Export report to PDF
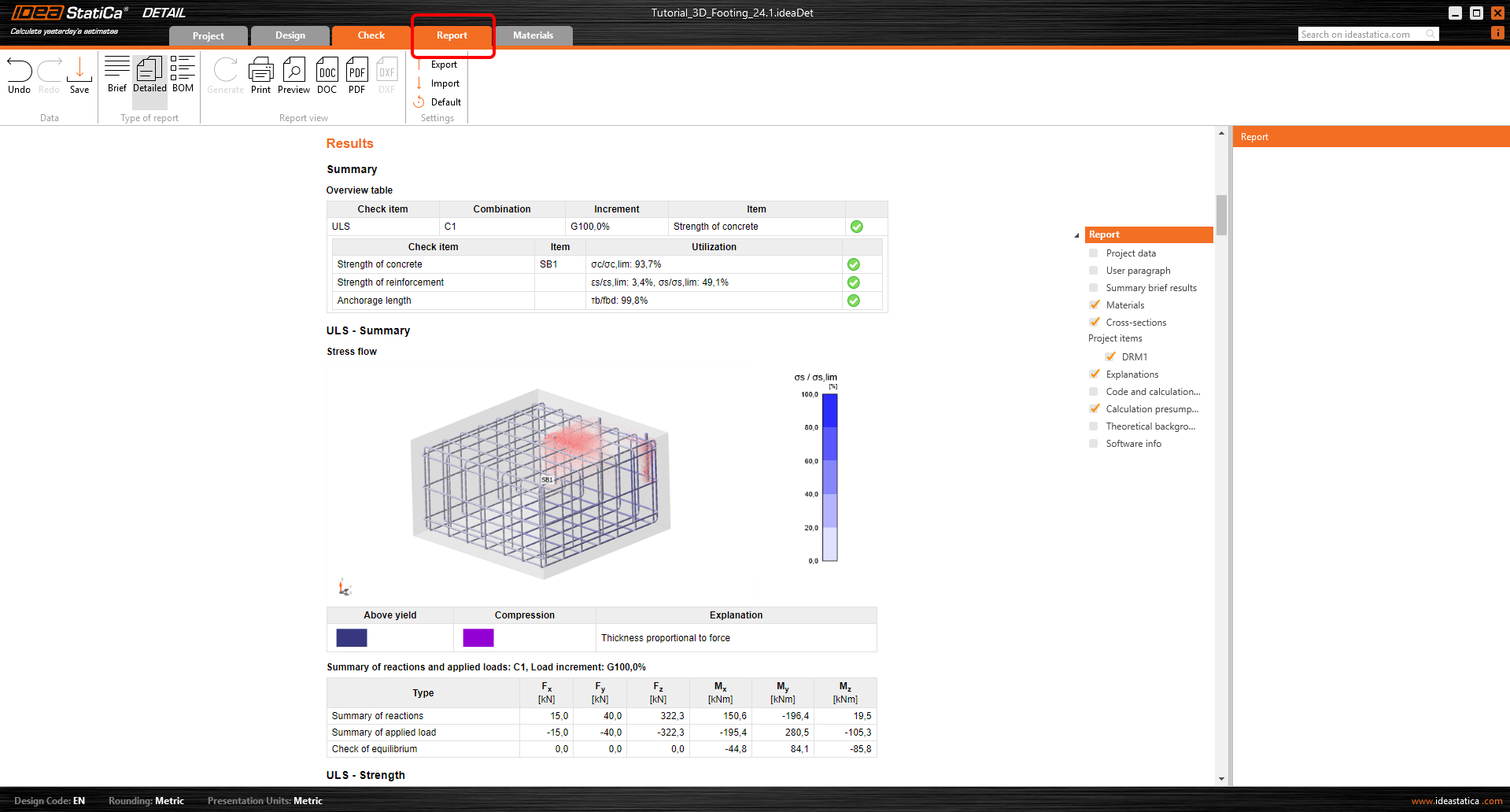This screenshot has height=812, width=1510. click(356, 76)
